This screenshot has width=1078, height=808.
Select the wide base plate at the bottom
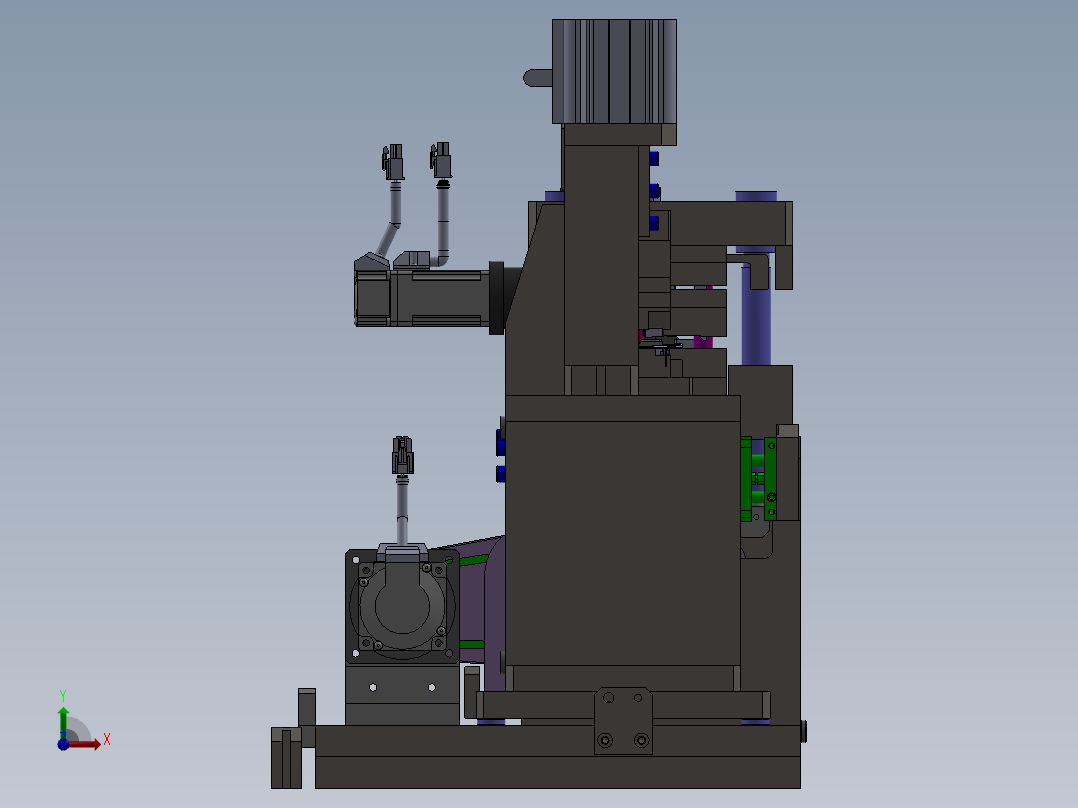pyautogui.click(x=558, y=756)
